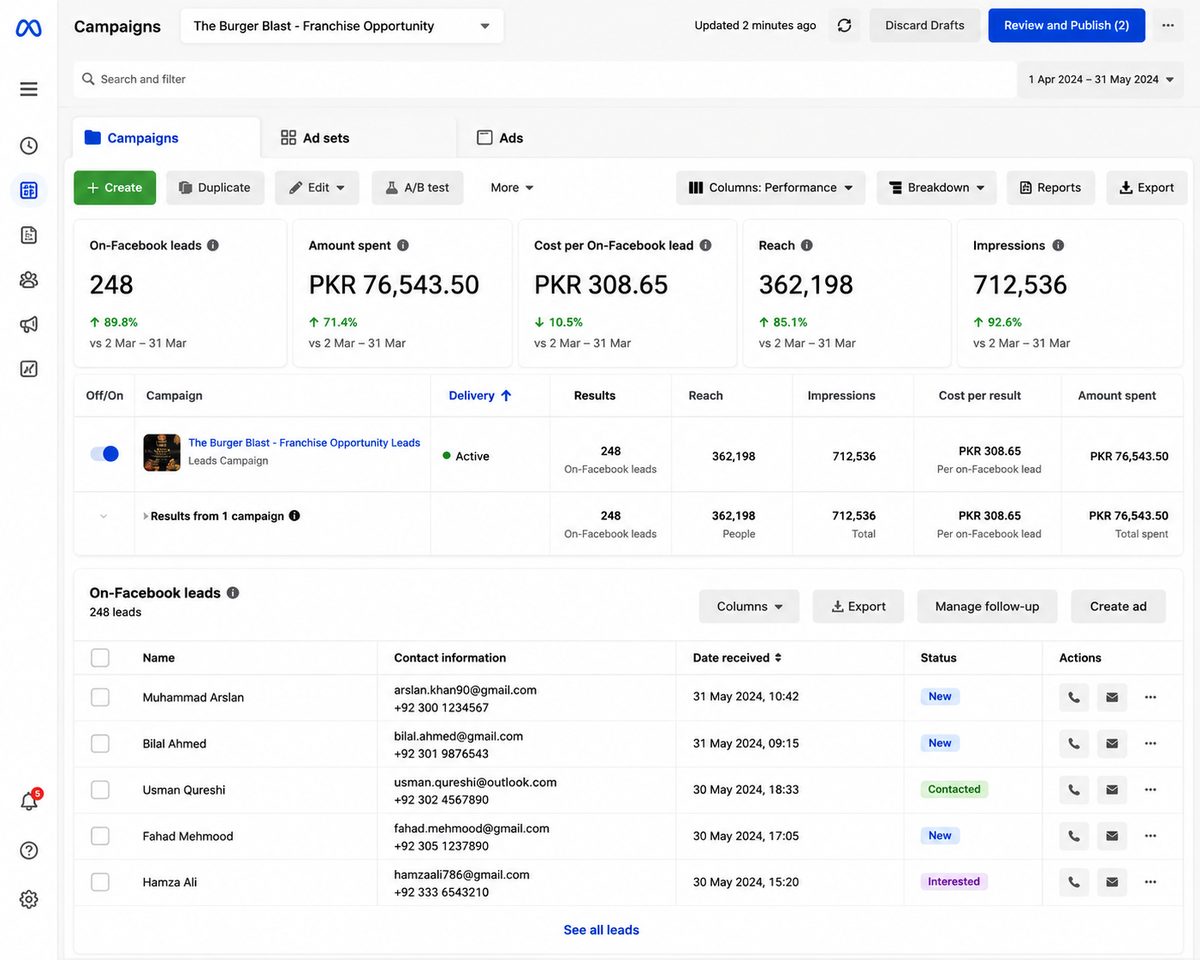The image size is (1200, 960).
Task: Click Review and Publish (2)
Action: point(1066,26)
